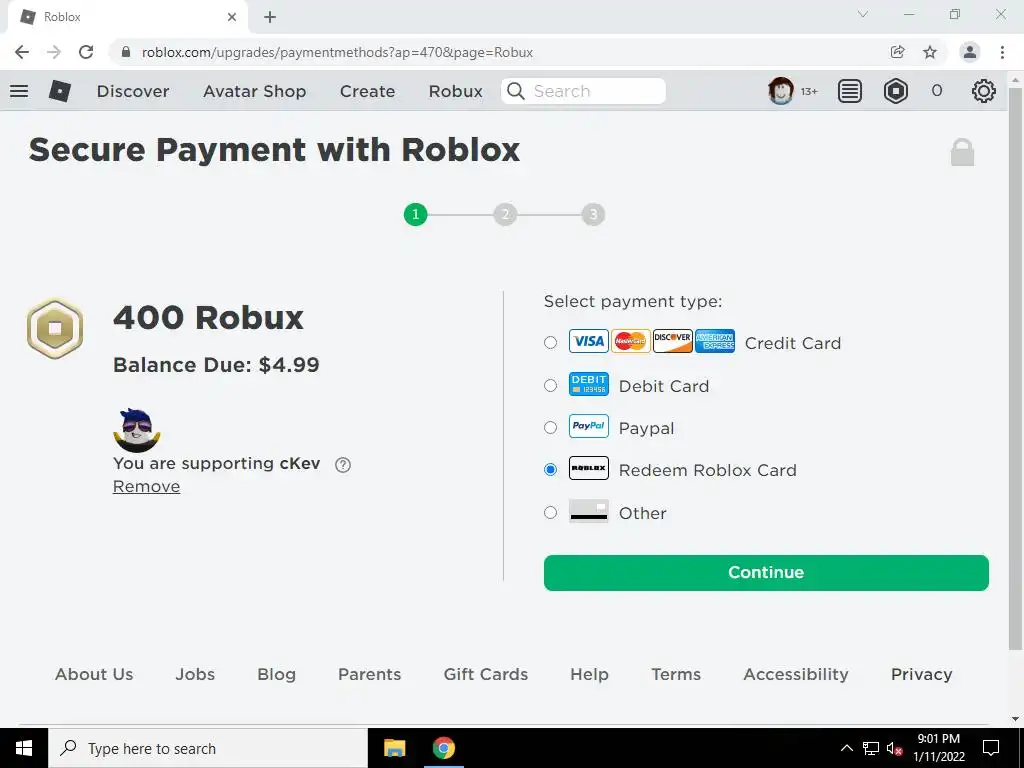Open Chrome from the taskbar
Screen dimensions: 1024x768
[x=443, y=748]
